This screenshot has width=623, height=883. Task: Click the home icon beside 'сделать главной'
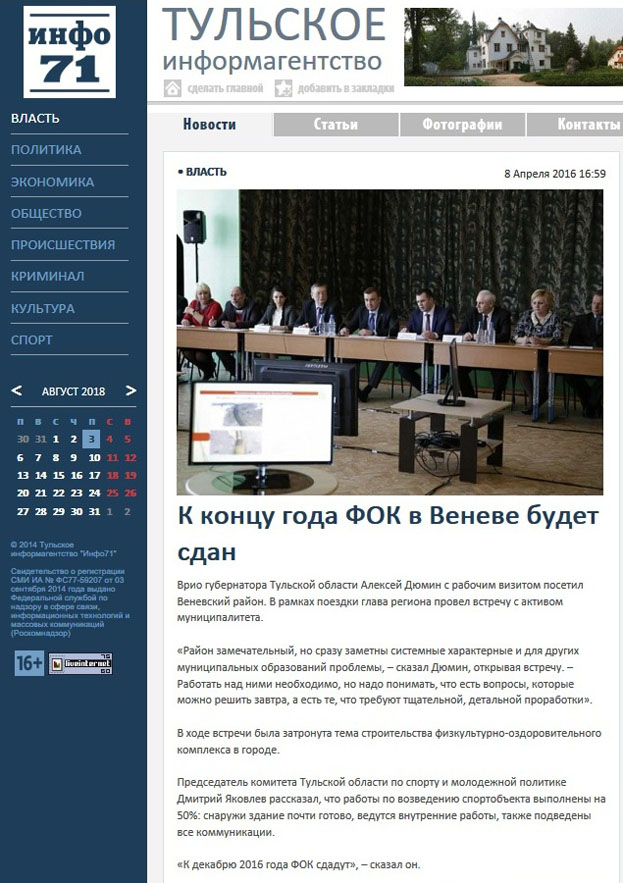tap(172, 88)
